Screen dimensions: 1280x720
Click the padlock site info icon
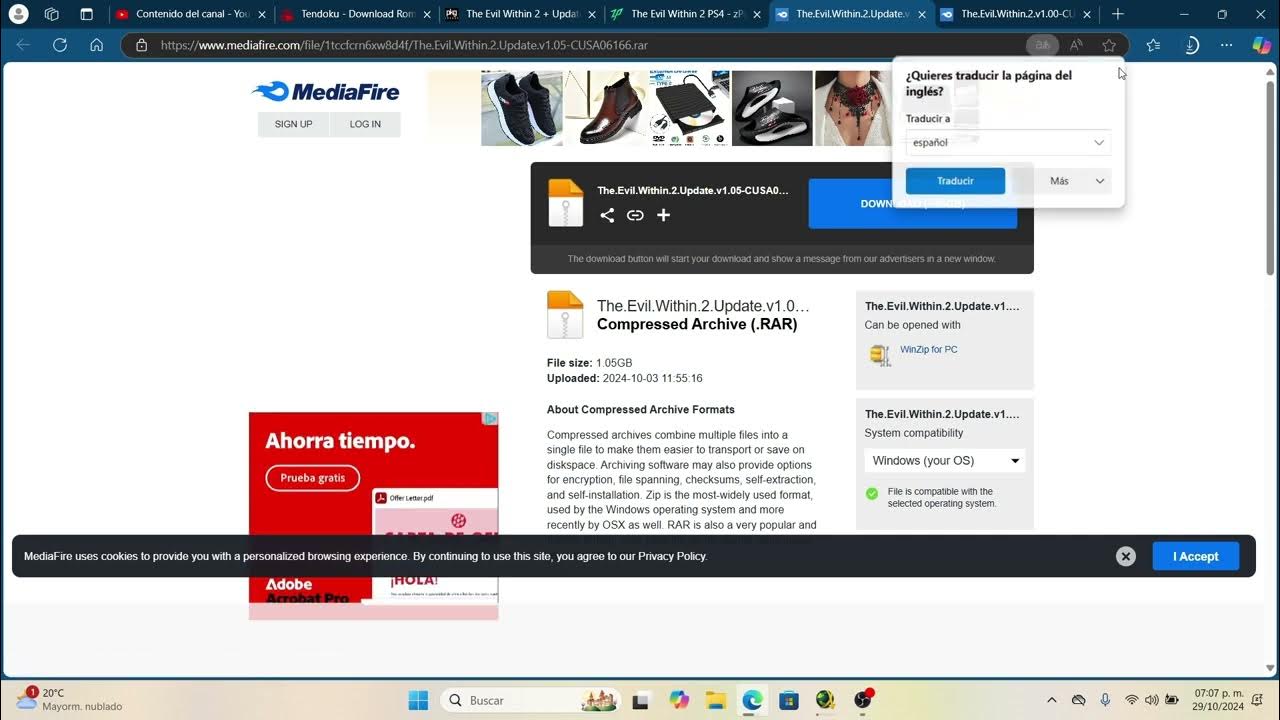click(142, 45)
